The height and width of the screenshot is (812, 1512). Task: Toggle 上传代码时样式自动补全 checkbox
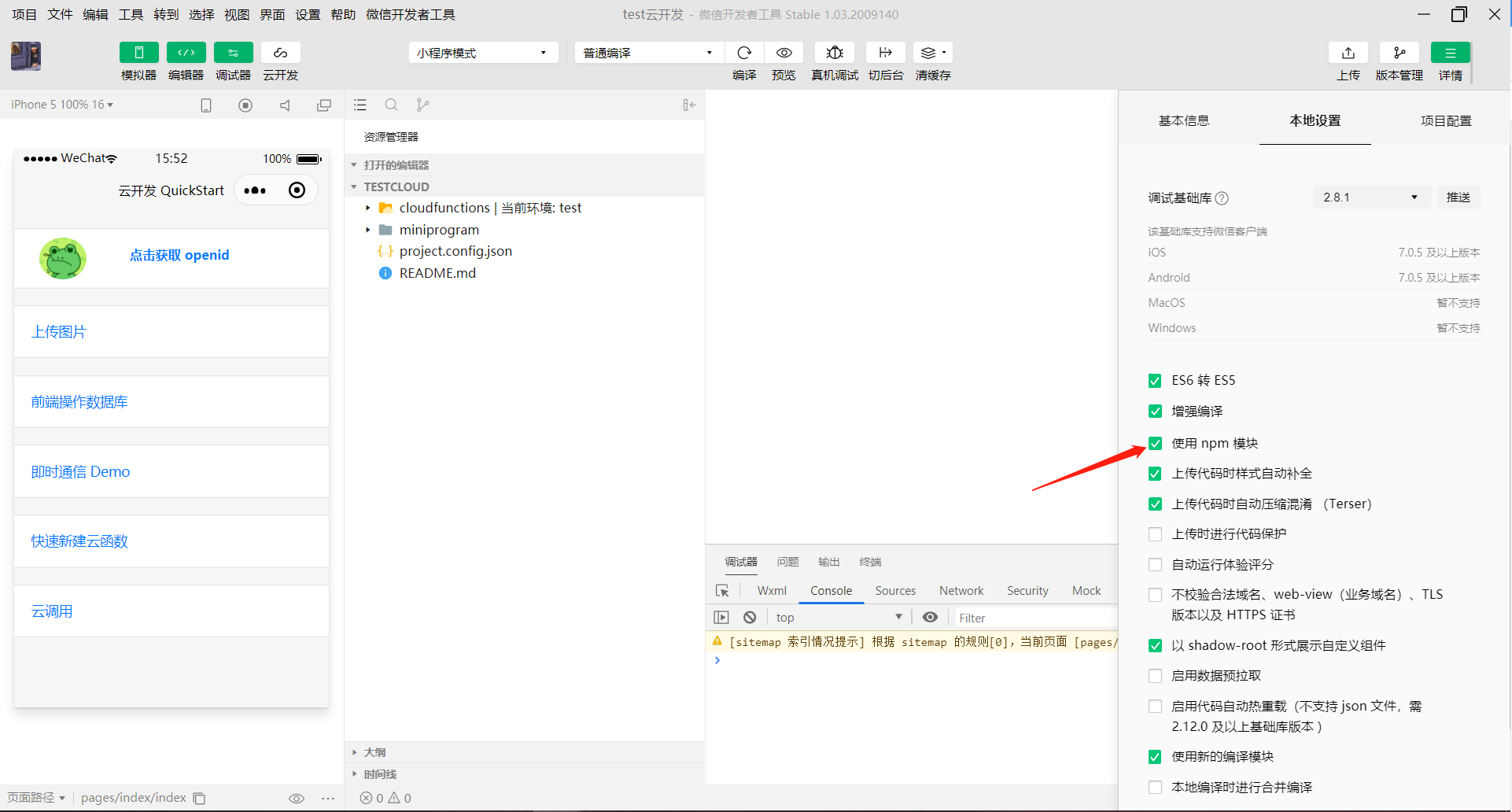point(1155,474)
